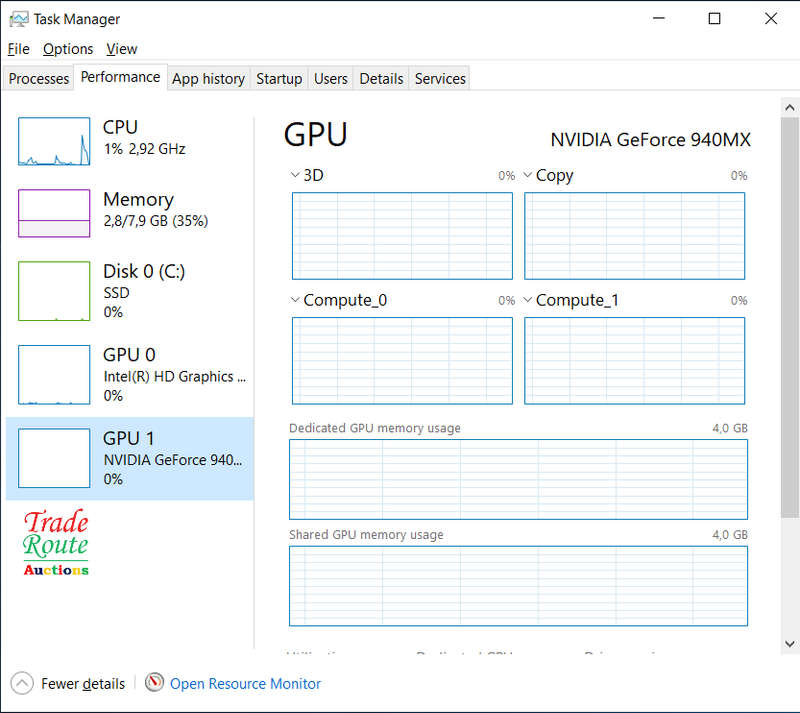
Task: Select the Memory usage mini graph
Action: coord(54,213)
